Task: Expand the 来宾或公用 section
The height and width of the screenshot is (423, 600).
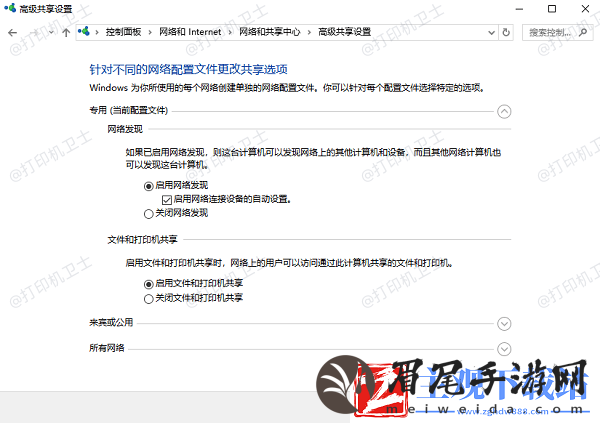Action: [x=504, y=324]
